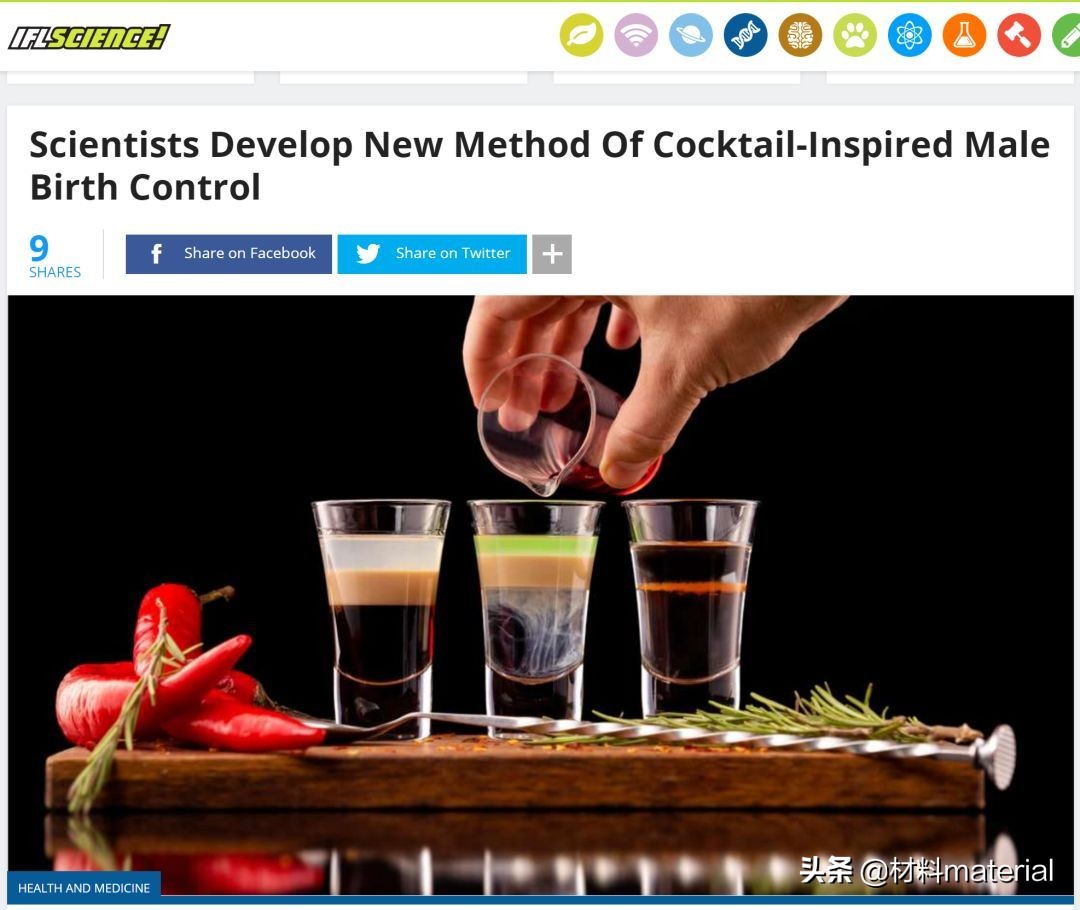Open the red gavel Policy icon
The image size is (1080, 910).
tap(1019, 35)
